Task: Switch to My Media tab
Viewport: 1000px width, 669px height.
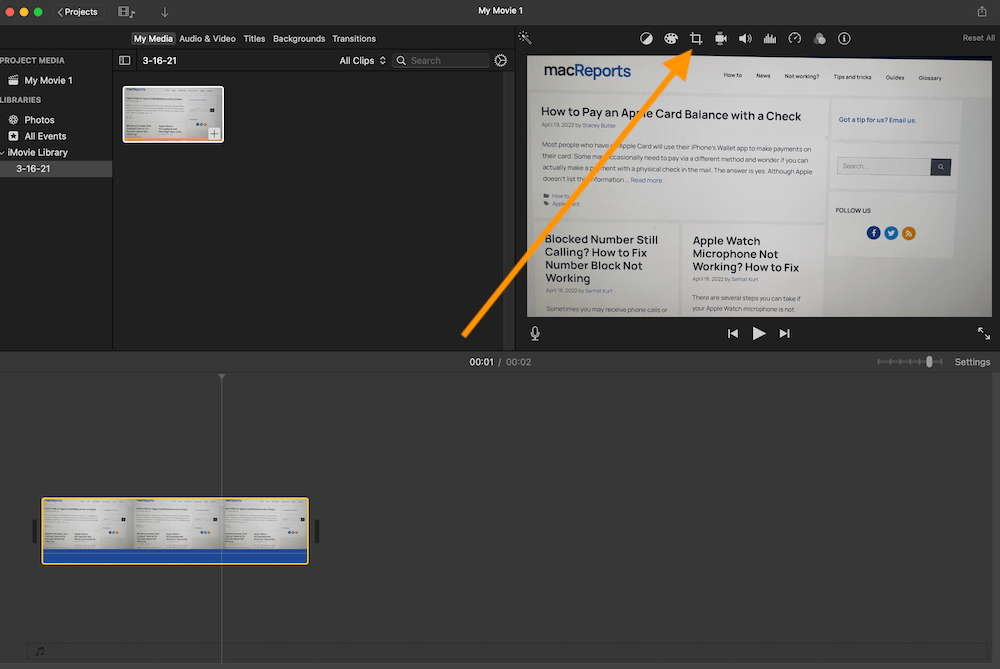Action: point(152,38)
